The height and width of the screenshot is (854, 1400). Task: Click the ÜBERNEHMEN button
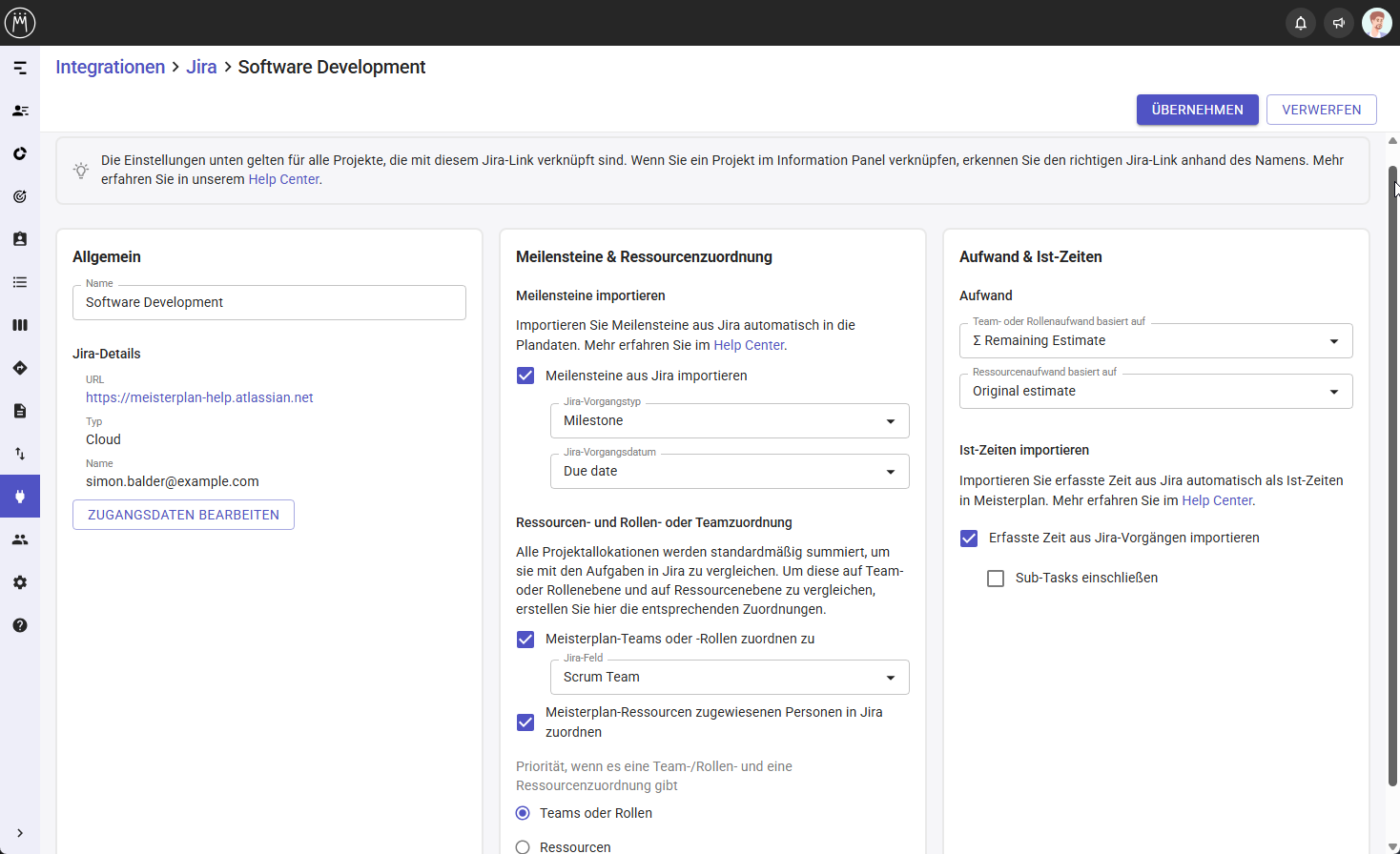(1197, 110)
